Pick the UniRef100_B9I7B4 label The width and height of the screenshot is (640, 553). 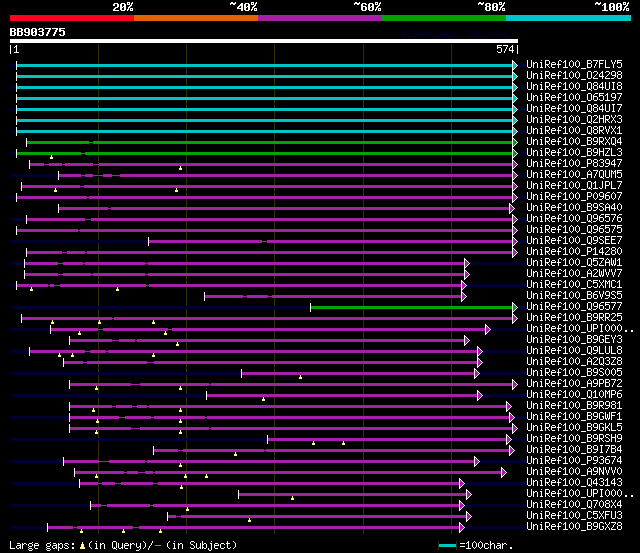coord(574,450)
